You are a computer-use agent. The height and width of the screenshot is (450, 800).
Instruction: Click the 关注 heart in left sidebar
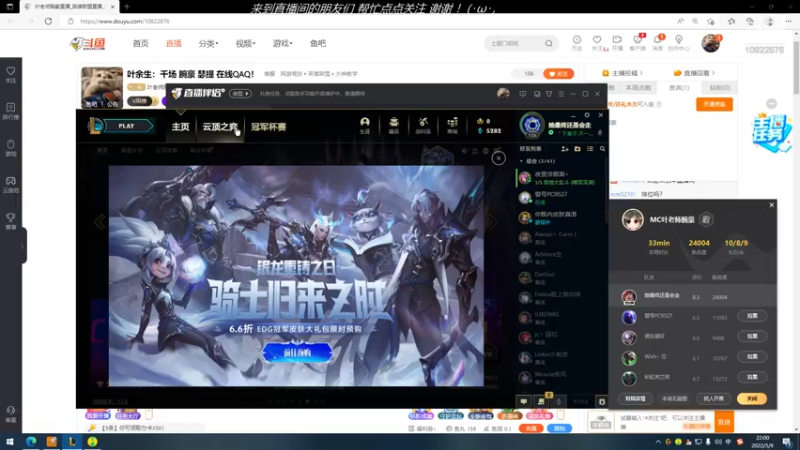[11, 74]
